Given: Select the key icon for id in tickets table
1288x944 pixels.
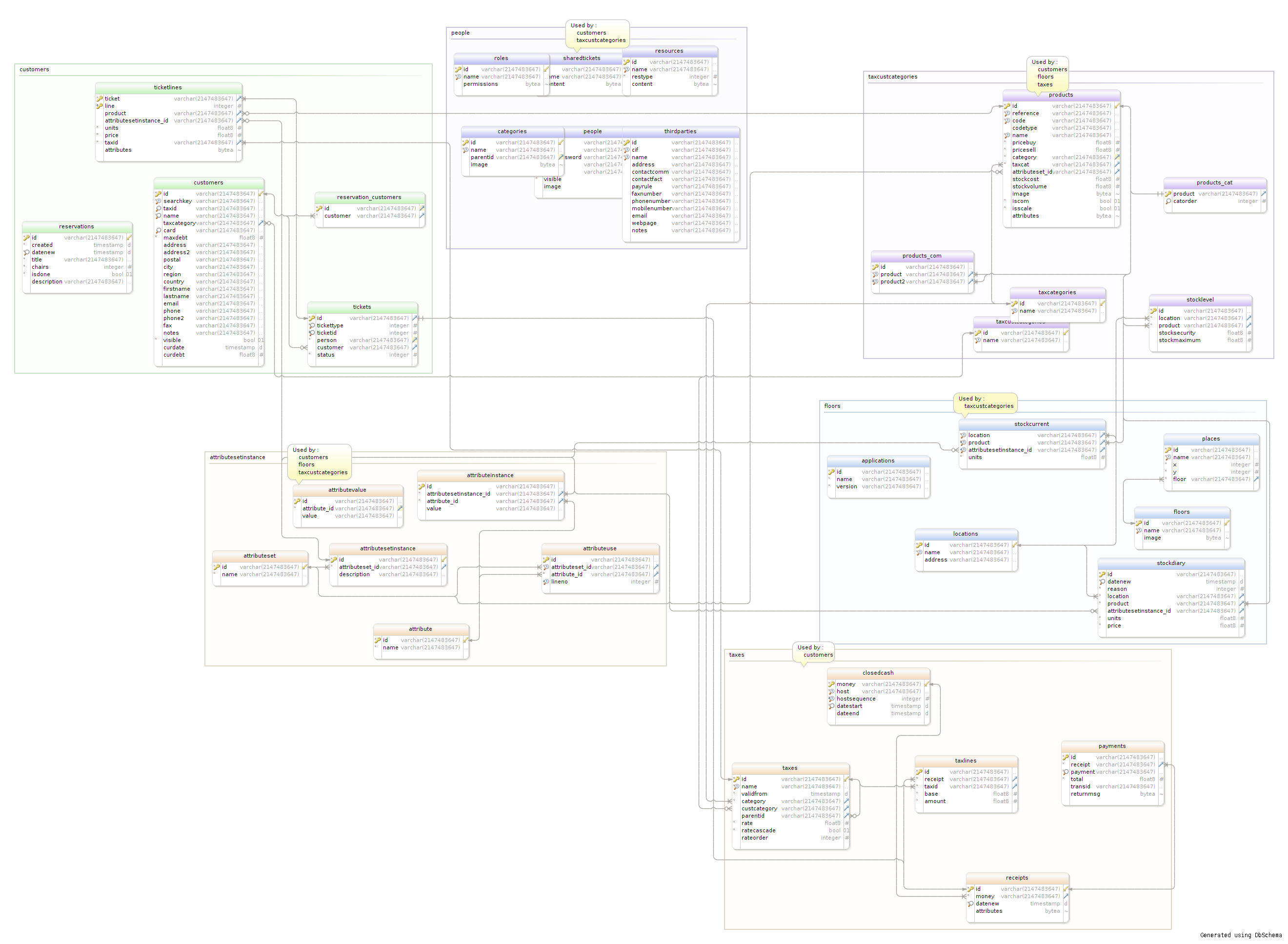Looking at the screenshot, I should coord(311,318).
